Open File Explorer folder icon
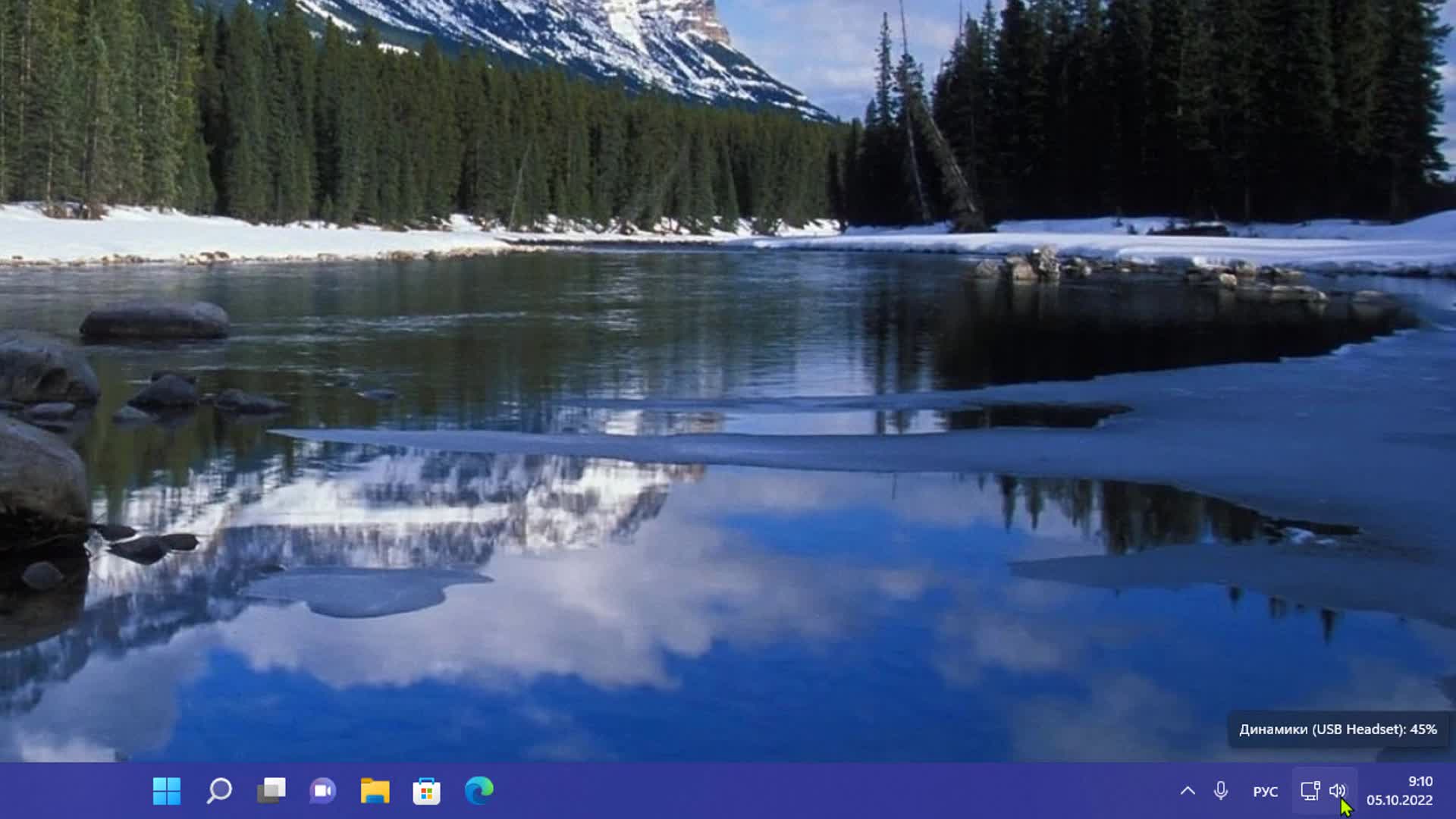 (x=375, y=791)
